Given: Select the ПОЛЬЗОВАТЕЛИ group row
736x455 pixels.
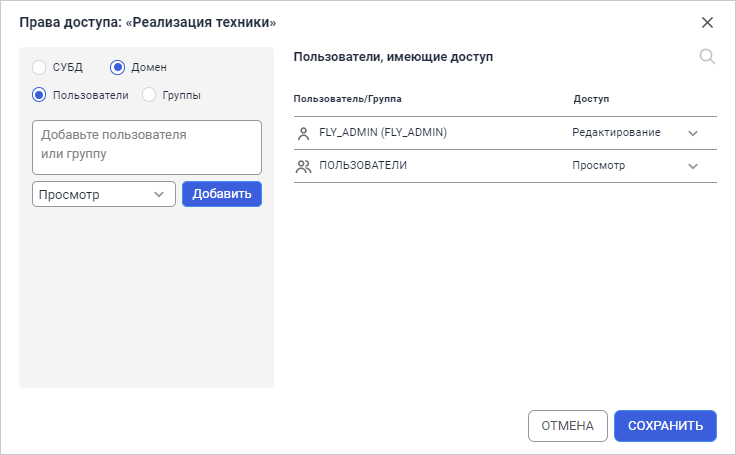Looking at the screenshot, I should (x=363, y=166).
